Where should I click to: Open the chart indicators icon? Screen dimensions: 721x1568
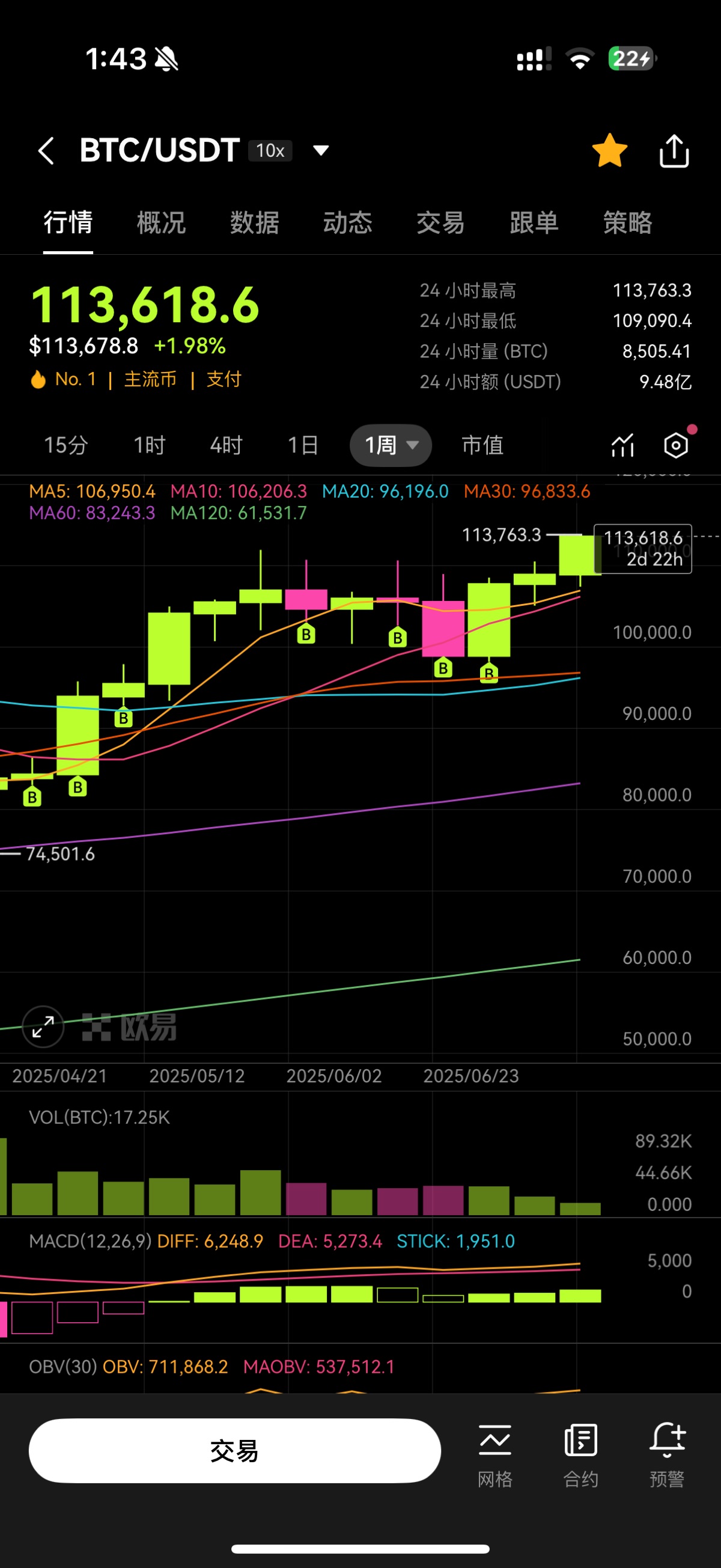point(622,445)
